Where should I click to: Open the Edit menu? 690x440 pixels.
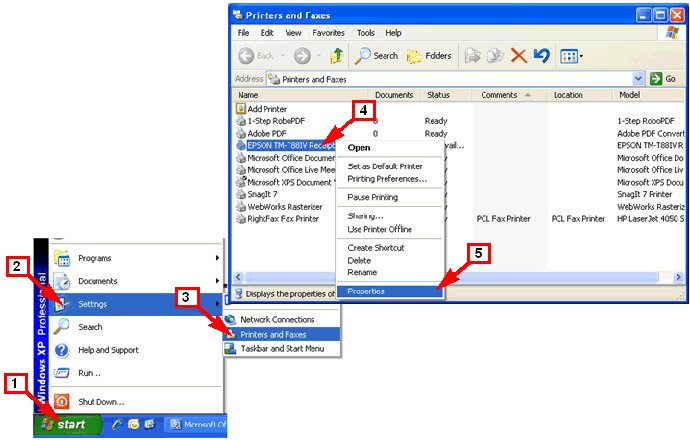pyautogui.click(x=267, y=33)
